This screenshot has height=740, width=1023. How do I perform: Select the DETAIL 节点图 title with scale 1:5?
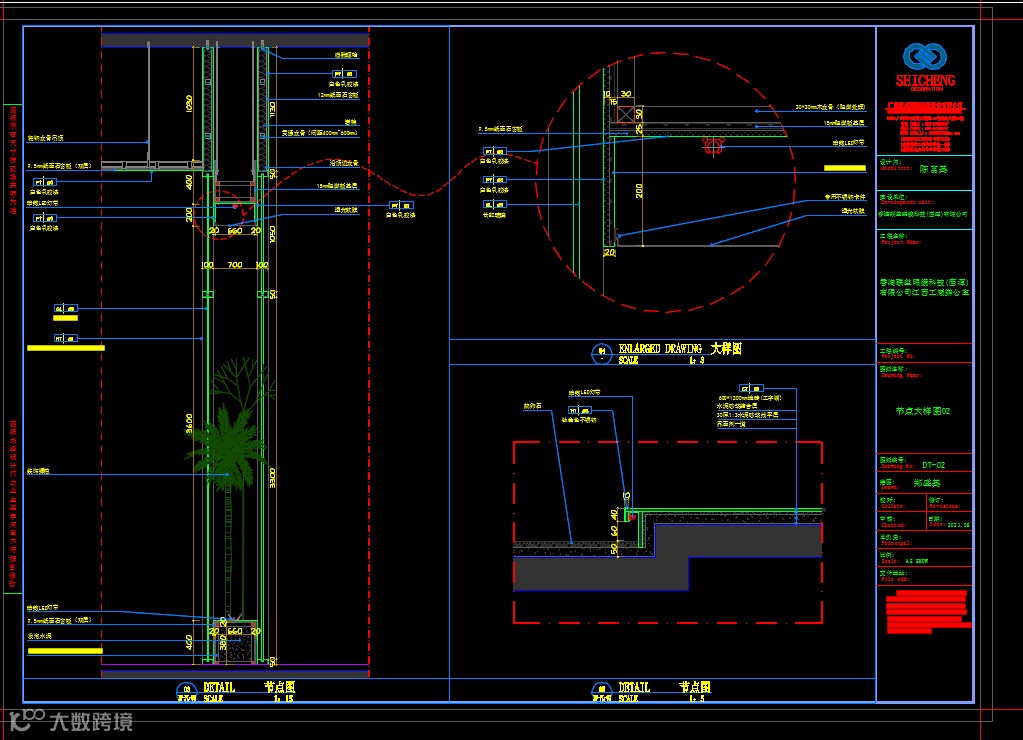point(664,687)
